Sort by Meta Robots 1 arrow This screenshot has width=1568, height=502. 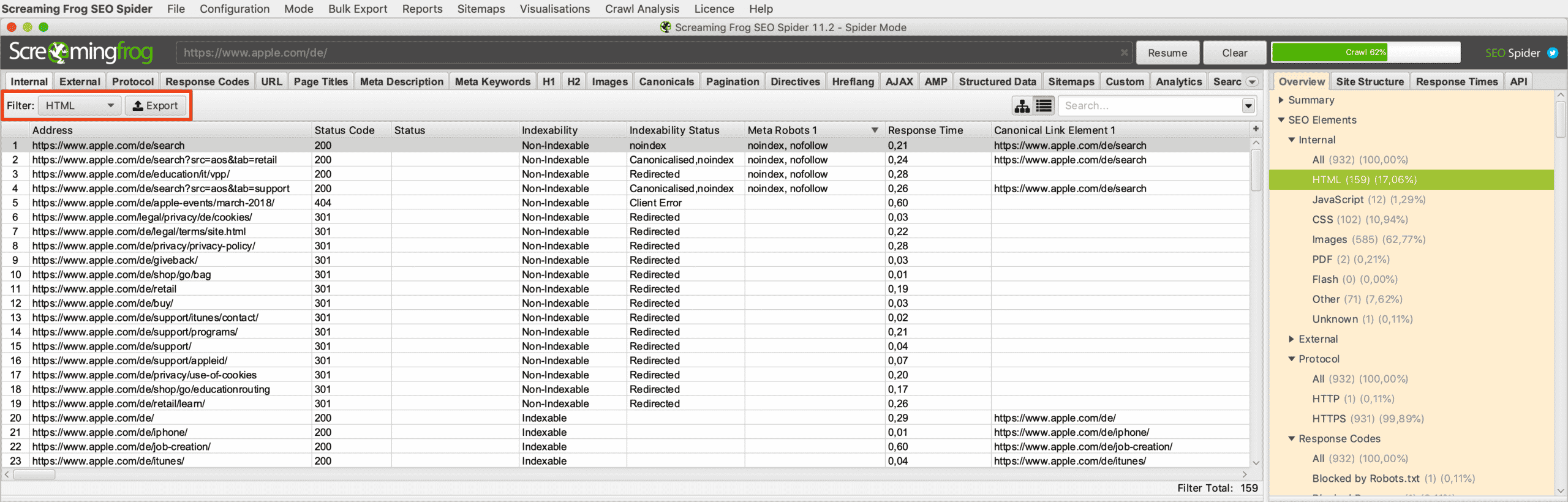875,130
